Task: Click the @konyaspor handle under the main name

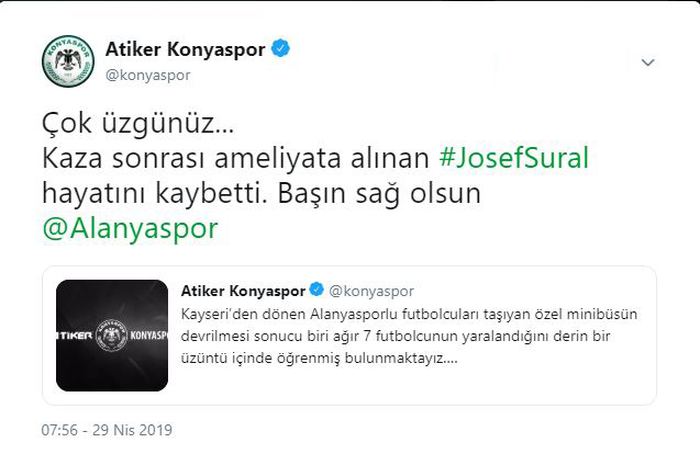Action: (148, 75)
